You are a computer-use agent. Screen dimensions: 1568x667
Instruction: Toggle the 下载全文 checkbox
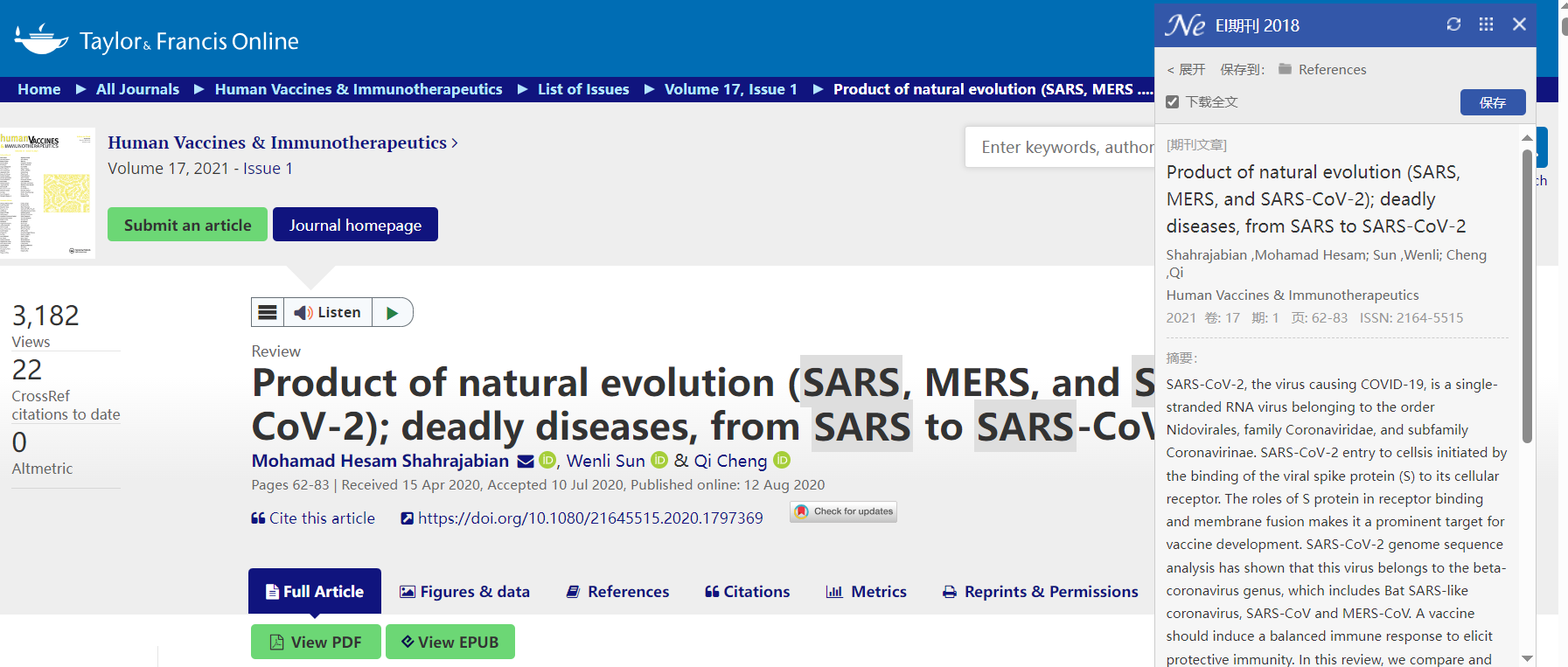click(1173, 102)
